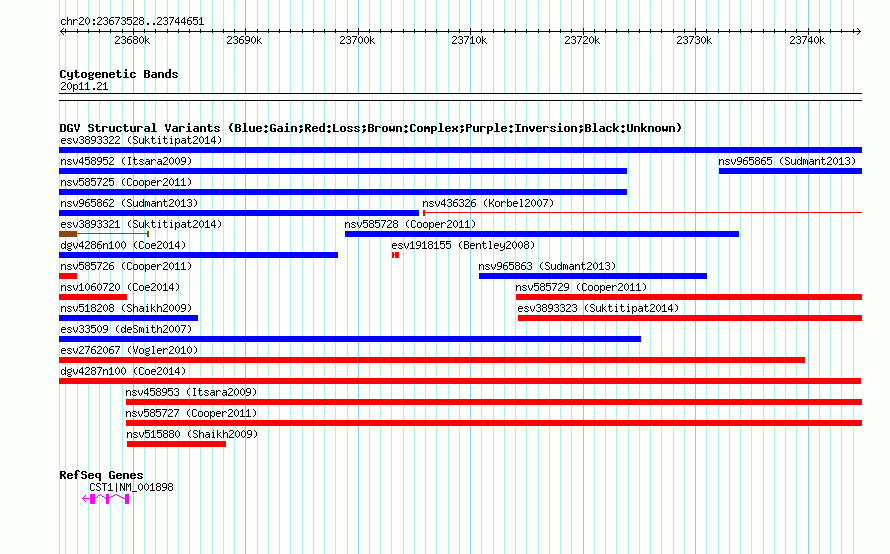Click the Cytogenetic Bands track title
The height and width of the screenshot is (554, 890).
click(119, 74)
